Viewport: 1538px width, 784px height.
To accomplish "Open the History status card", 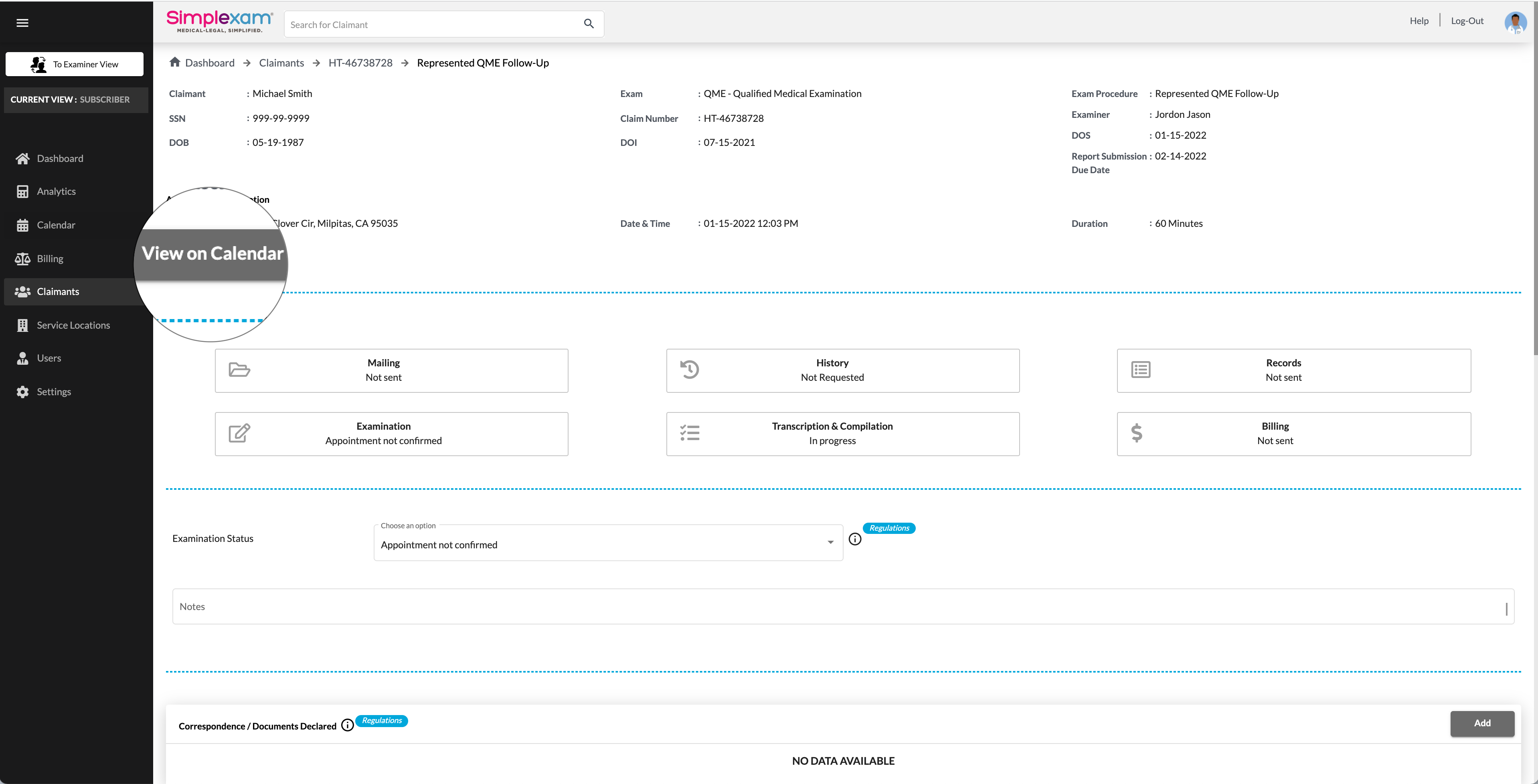I will click(x=842, y=370).
